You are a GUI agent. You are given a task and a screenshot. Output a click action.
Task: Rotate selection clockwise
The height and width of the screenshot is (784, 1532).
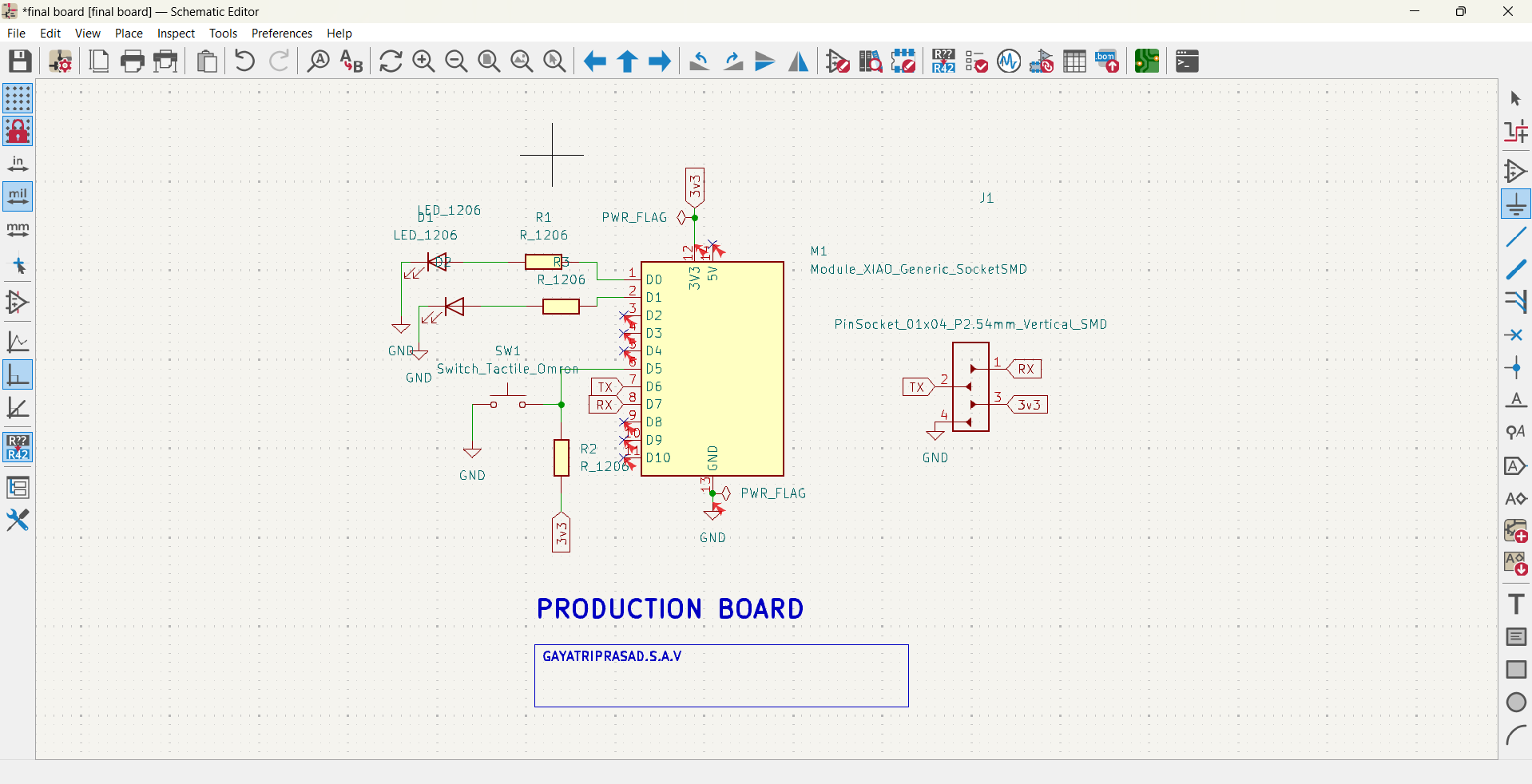(x=732, y=61)
